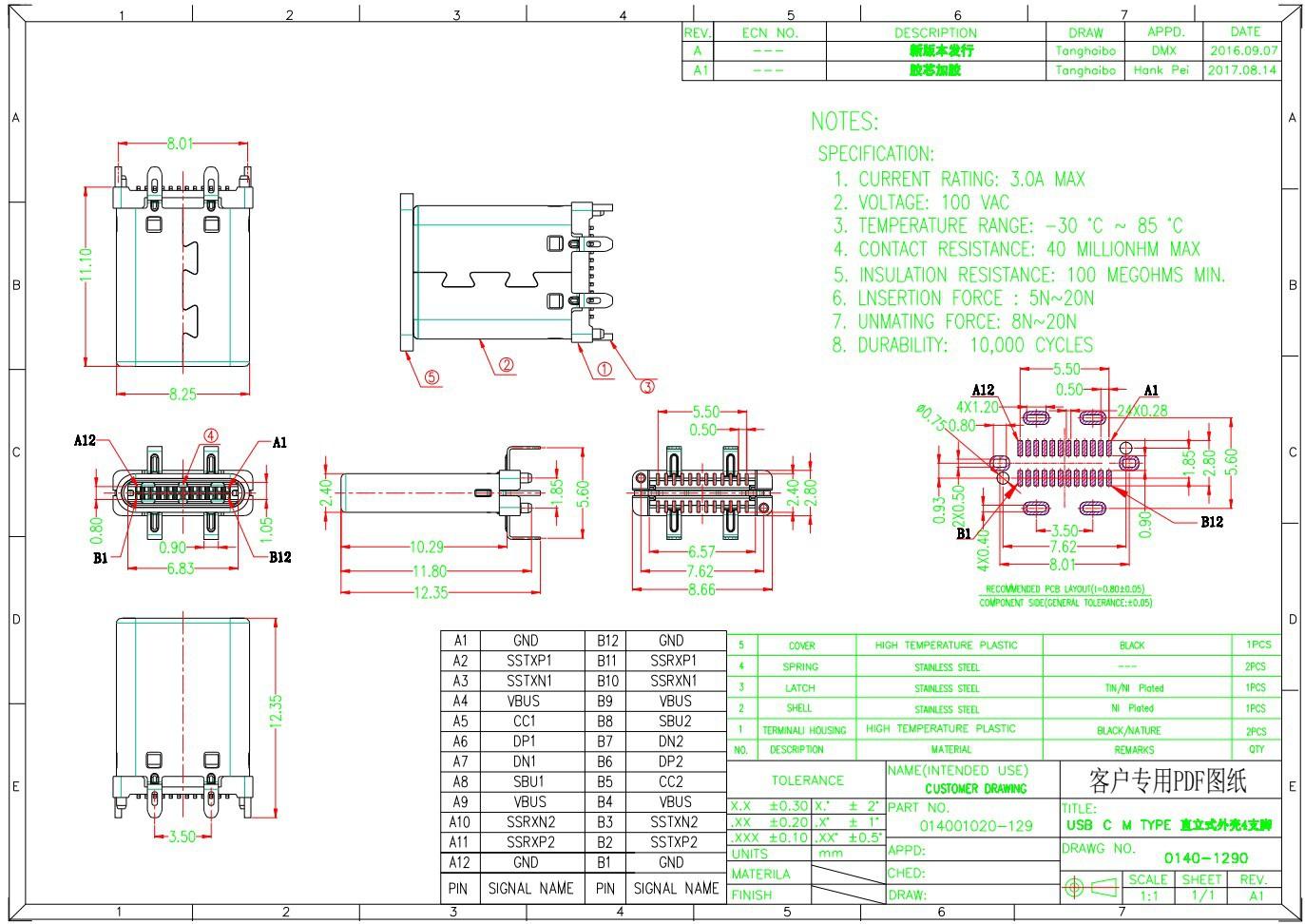
Task: Click the circled number 4 callout balloon
Action: pos(210,436)
